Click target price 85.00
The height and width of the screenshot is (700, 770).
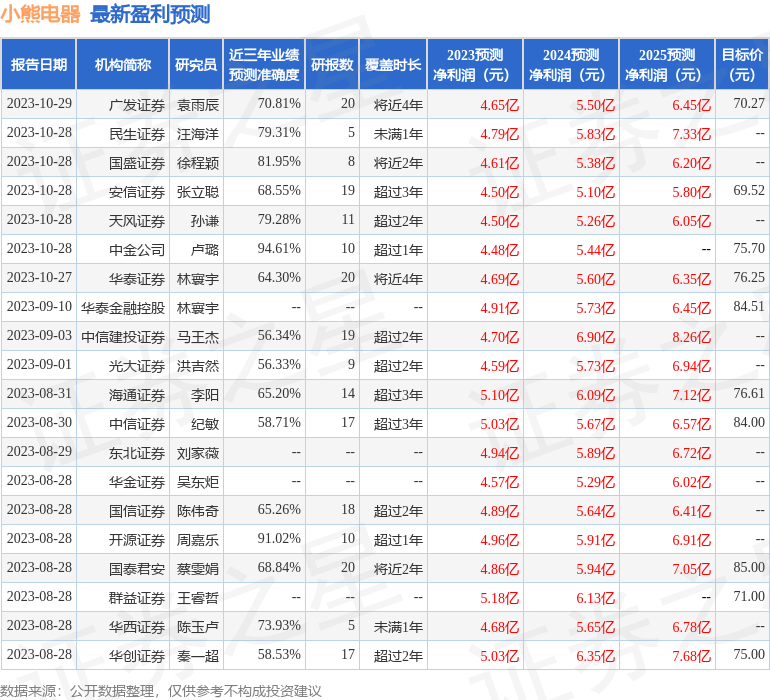click(x=749, y=567)
